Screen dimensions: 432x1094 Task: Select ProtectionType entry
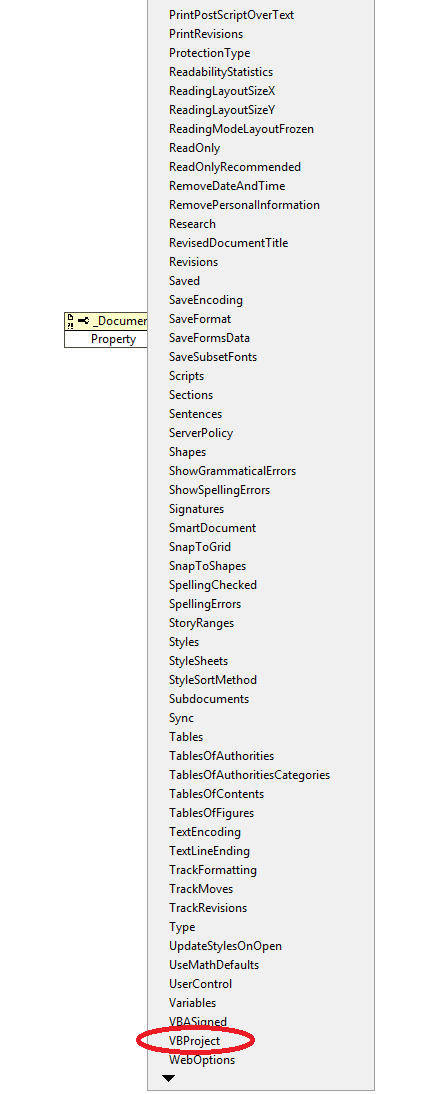click(209, 53)
